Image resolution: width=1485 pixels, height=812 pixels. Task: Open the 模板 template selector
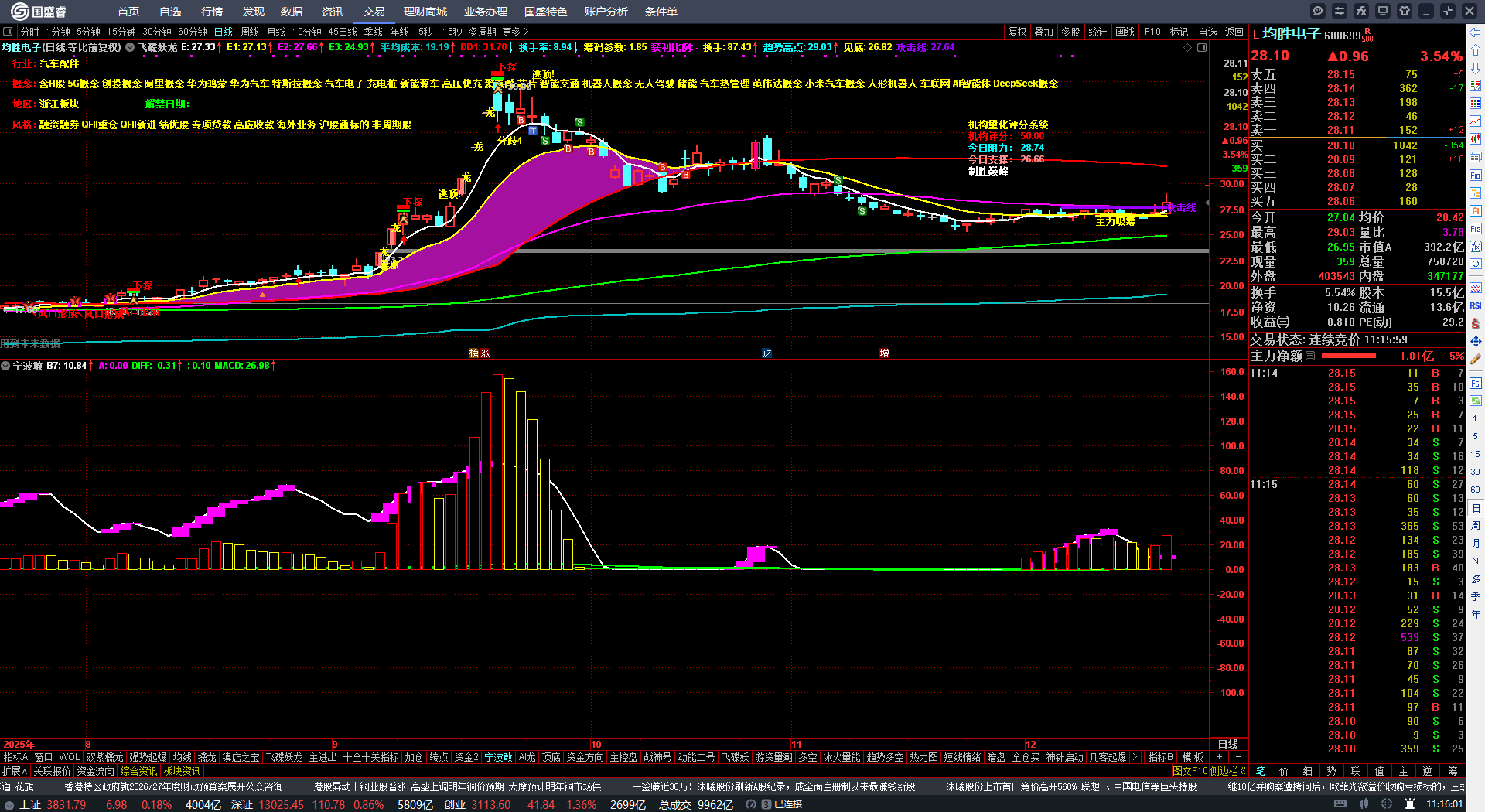point(1193,757)
